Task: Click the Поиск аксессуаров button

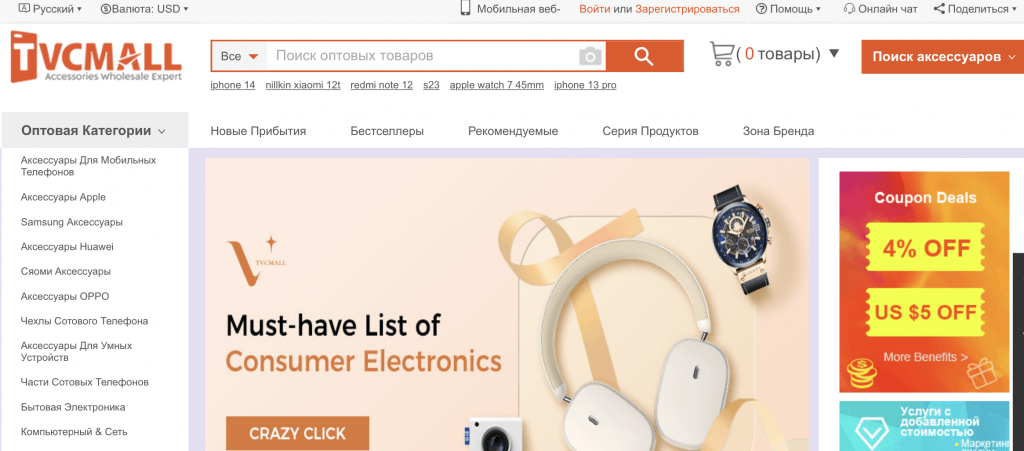Action: coord(943,57)
